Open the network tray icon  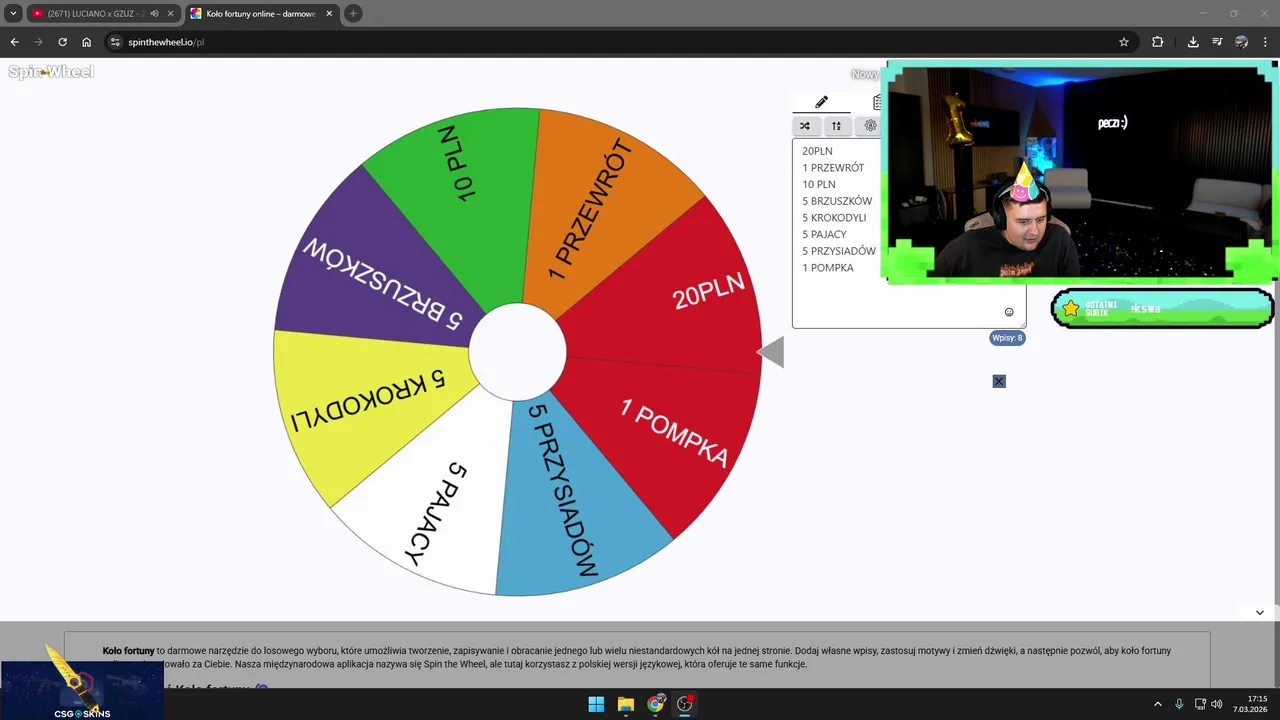(x=1200, y=704)
